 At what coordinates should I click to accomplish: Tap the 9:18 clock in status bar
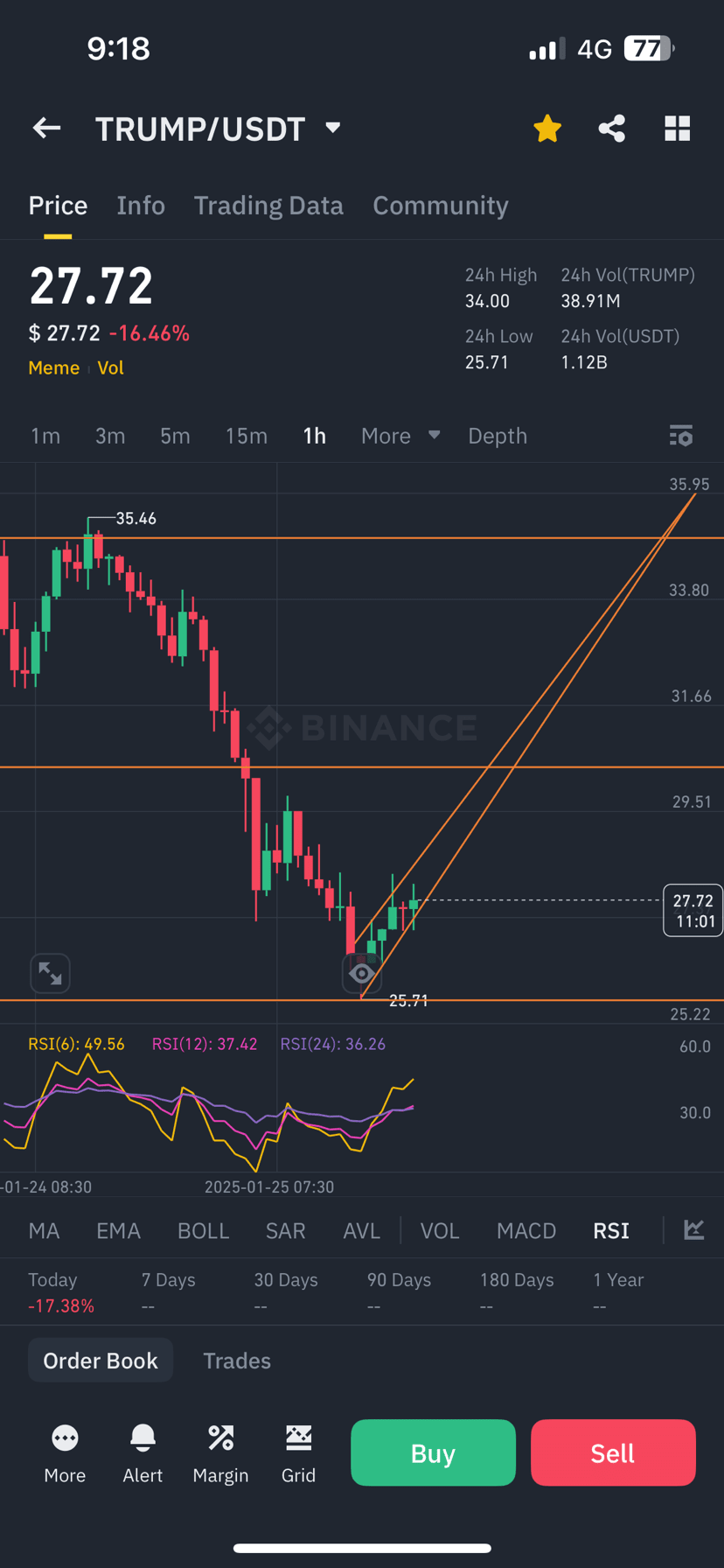click(119, 48)
